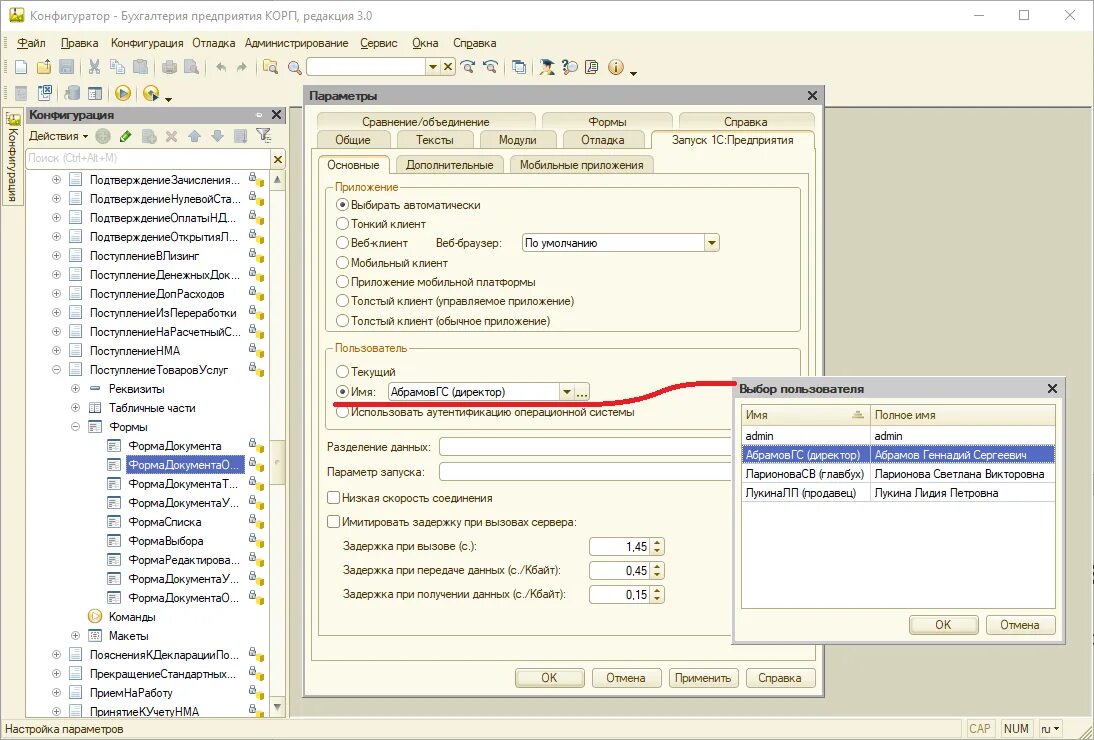Click the Print icon in the toolbar
This screenshot has width=1094, height=740.
[169, 67]
